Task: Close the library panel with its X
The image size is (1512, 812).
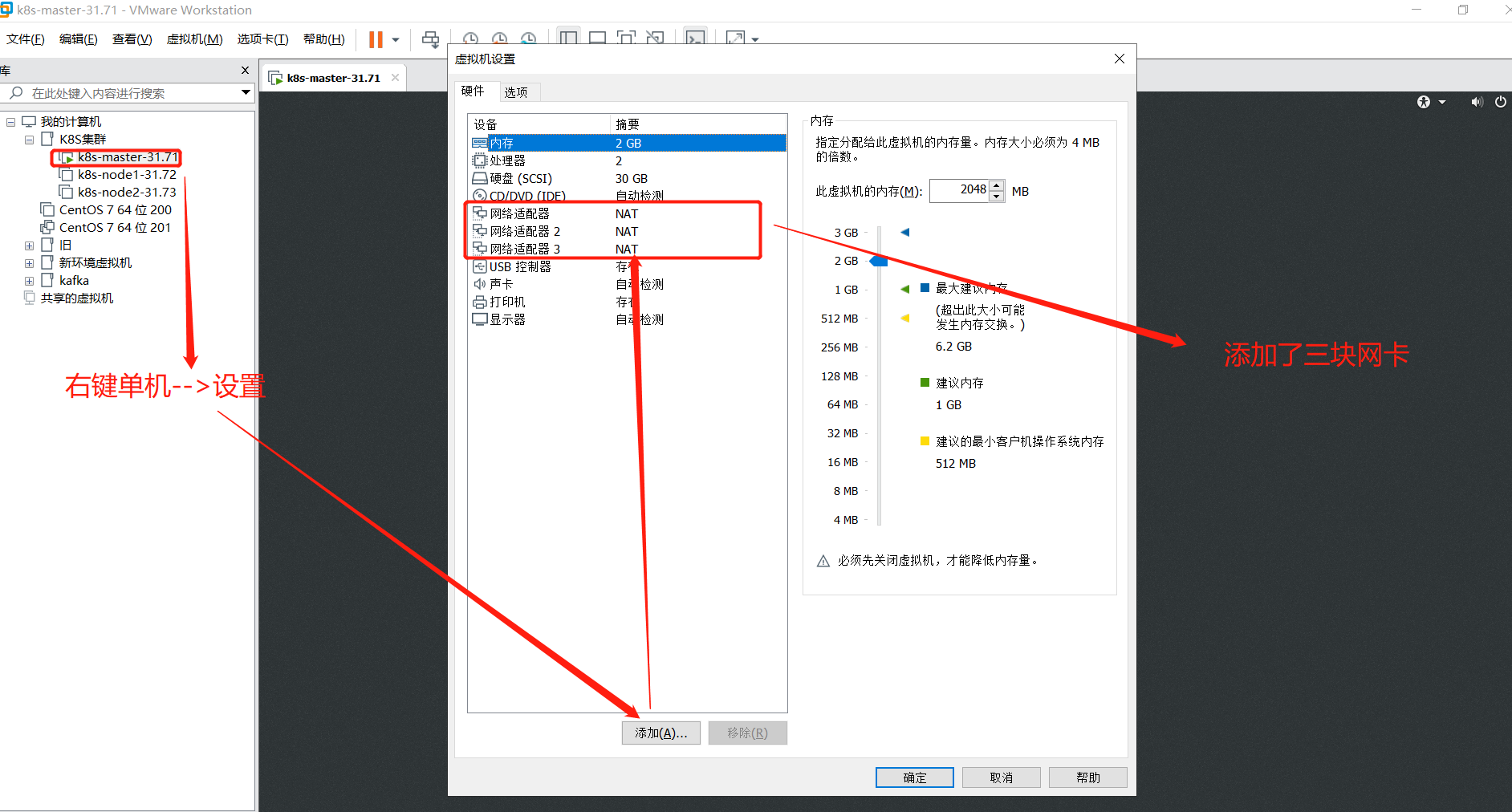Action: tap(245, 71)
